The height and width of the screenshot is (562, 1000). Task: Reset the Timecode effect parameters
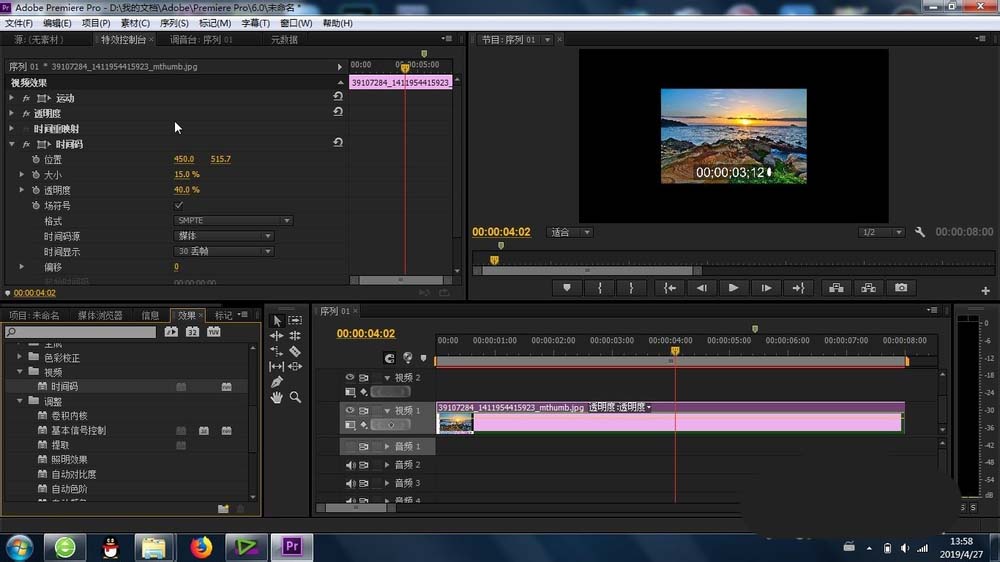pyautogui.click(x=338, y=143)
